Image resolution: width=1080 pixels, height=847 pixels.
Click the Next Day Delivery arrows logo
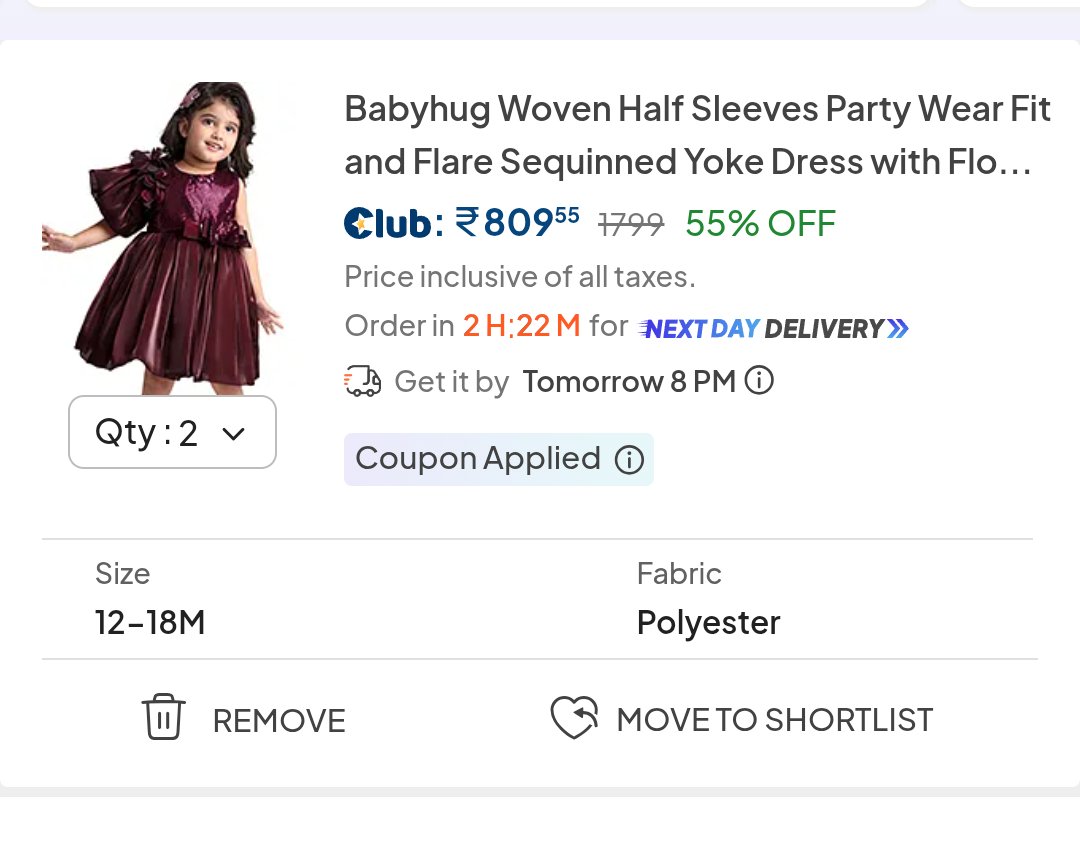[x=773, y=328]
